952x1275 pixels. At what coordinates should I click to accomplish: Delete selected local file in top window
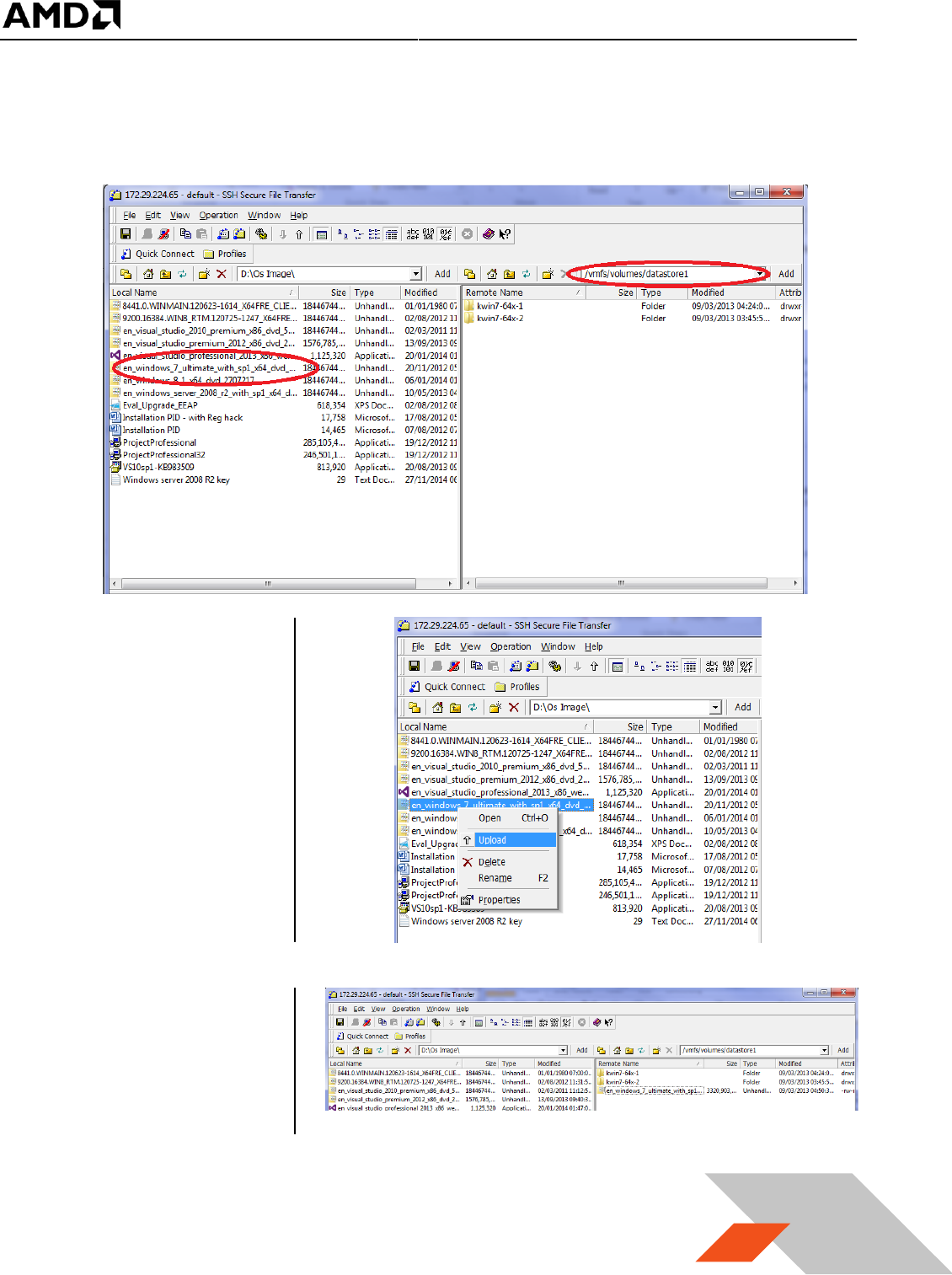[x=222, y=274]
